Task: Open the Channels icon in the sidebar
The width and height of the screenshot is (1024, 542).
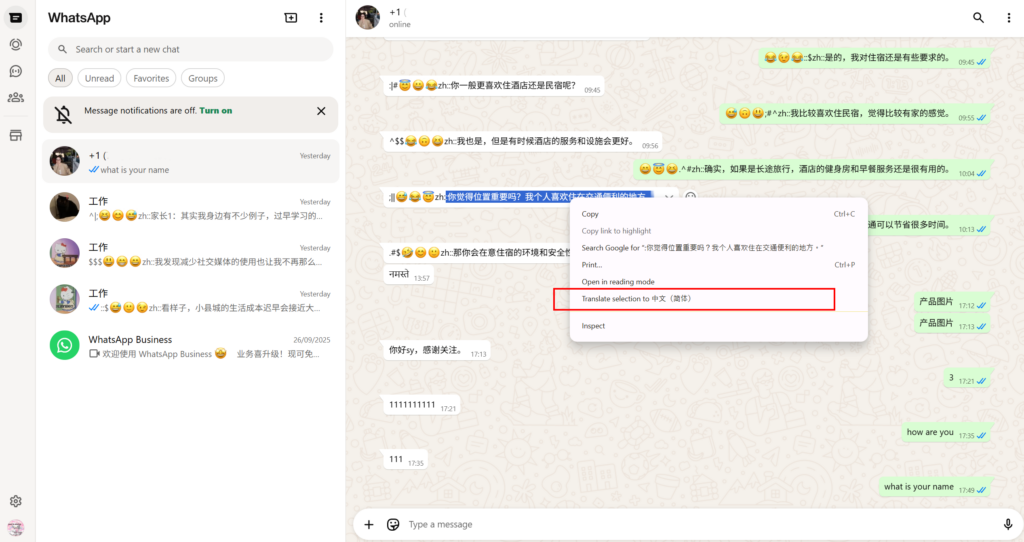Action: click(15, 71)
